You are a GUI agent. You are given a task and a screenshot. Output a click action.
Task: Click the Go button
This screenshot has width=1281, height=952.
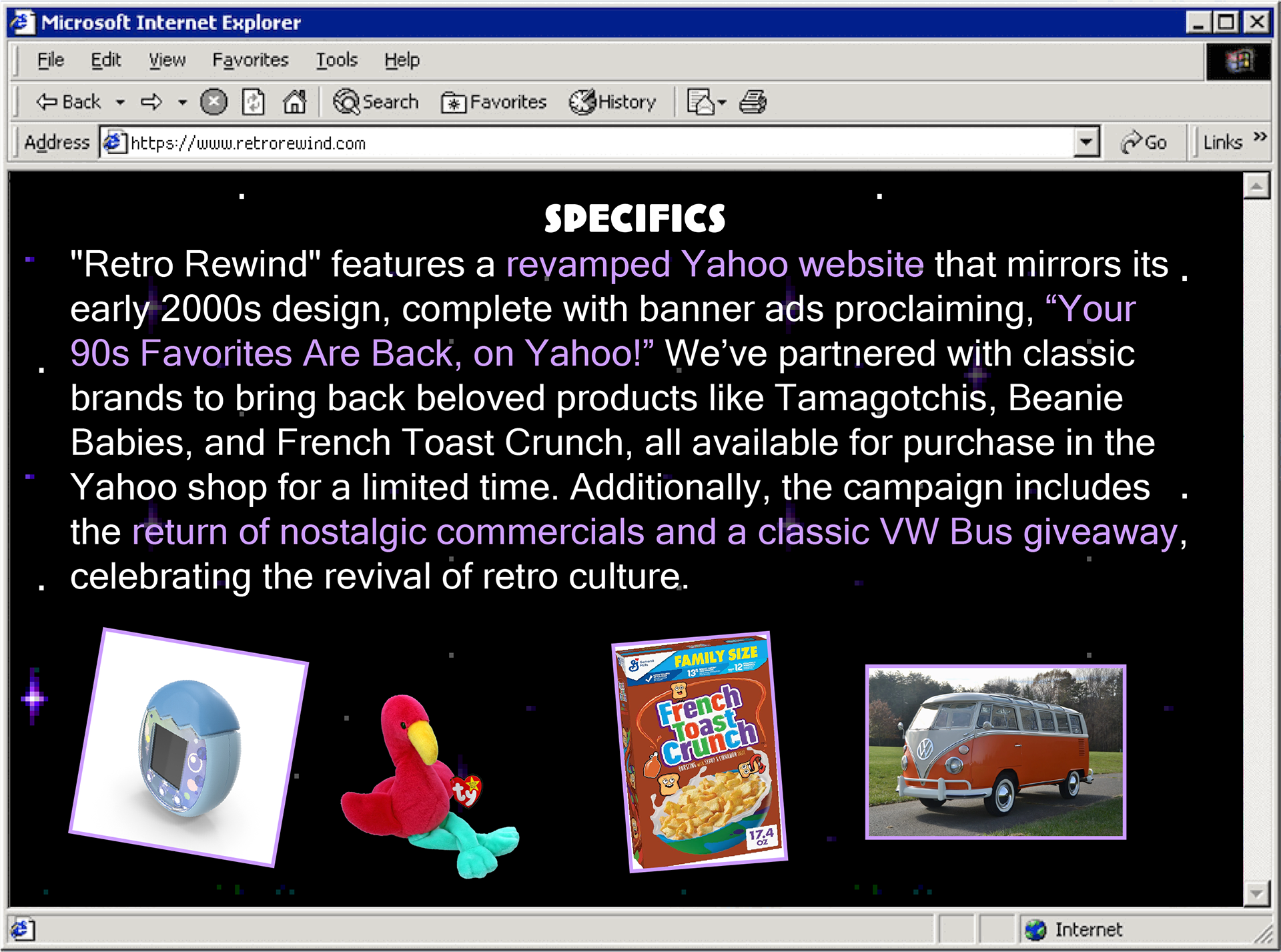tap(1144, 142)
